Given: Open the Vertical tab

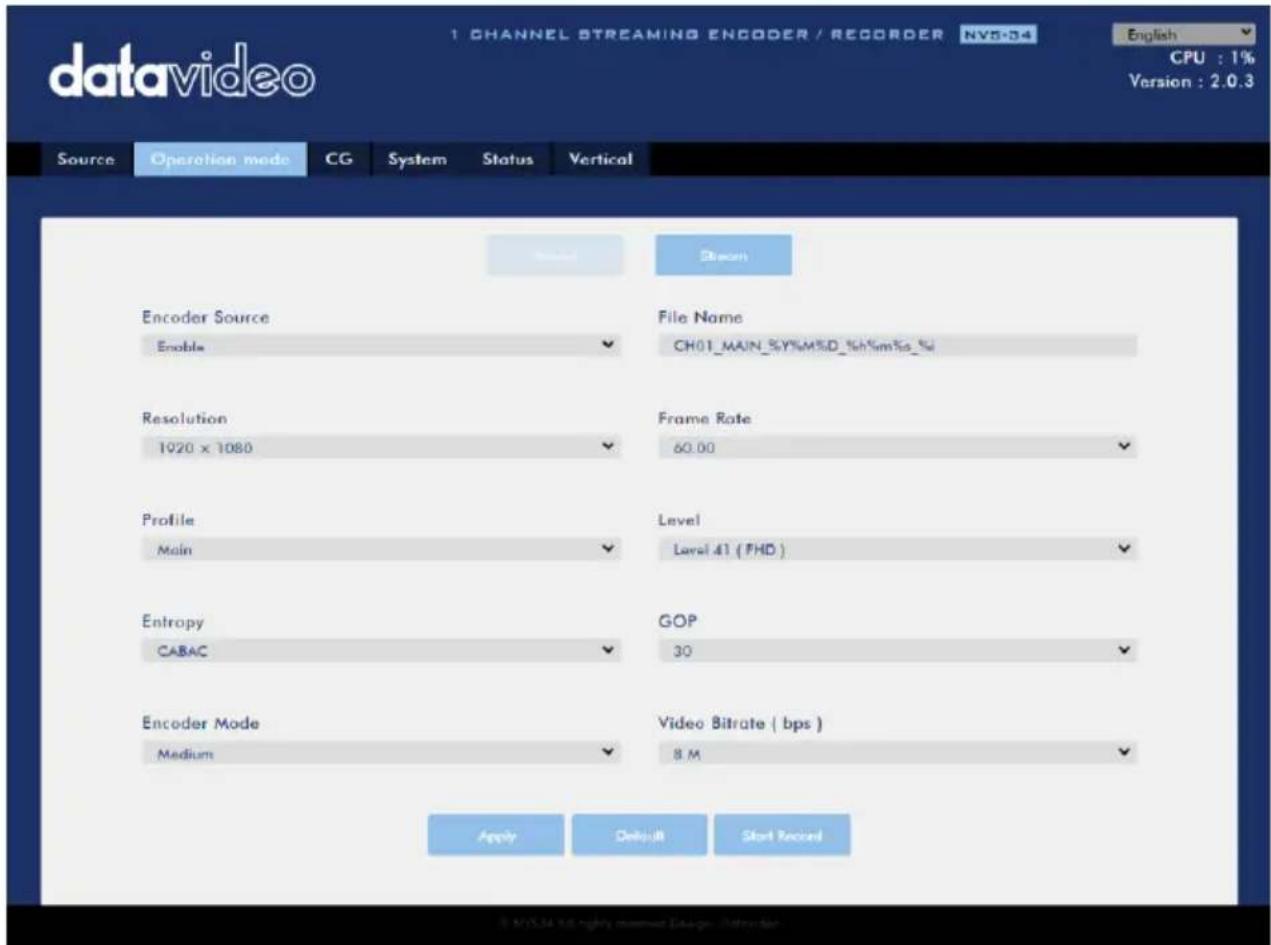Looking at the screenshot, I should point(600,160).
